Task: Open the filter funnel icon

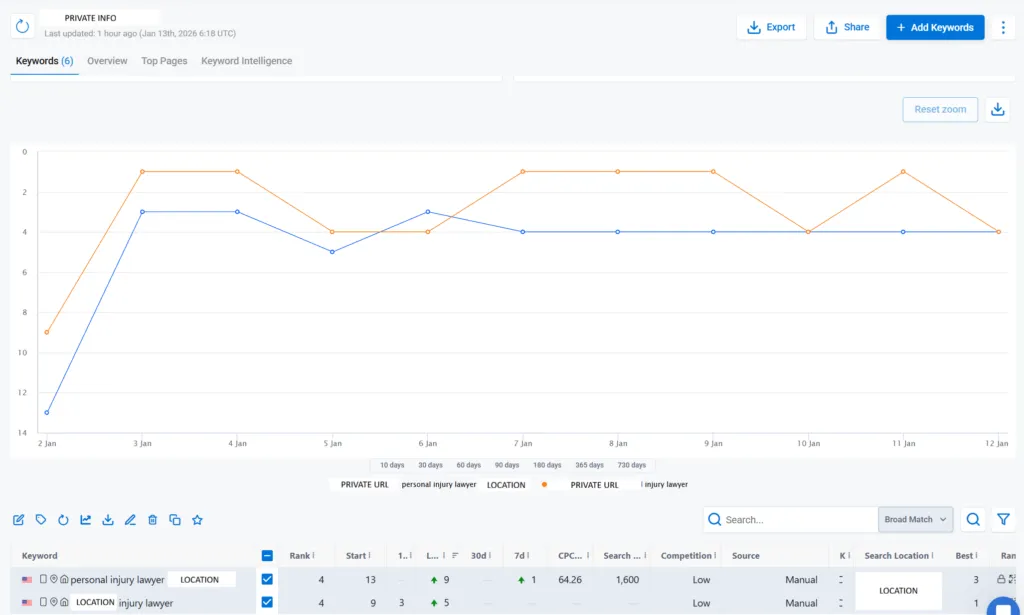Action: pos(1003,520)
